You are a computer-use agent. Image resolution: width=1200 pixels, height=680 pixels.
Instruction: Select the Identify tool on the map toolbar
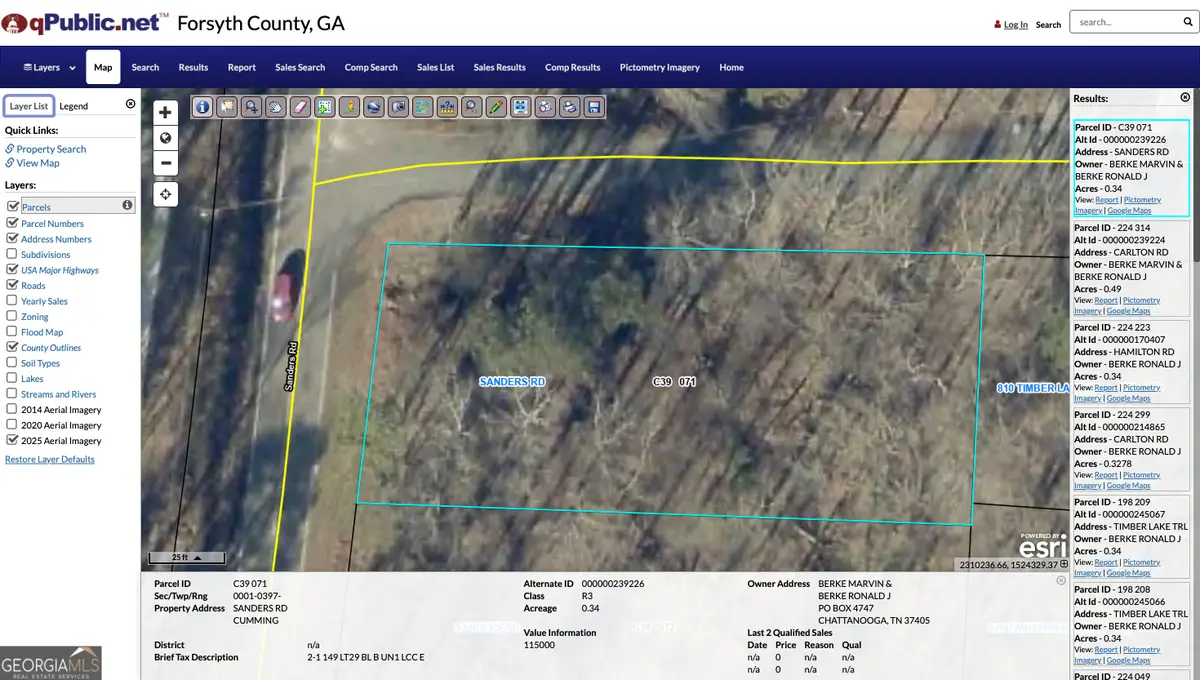click(202, 106)
